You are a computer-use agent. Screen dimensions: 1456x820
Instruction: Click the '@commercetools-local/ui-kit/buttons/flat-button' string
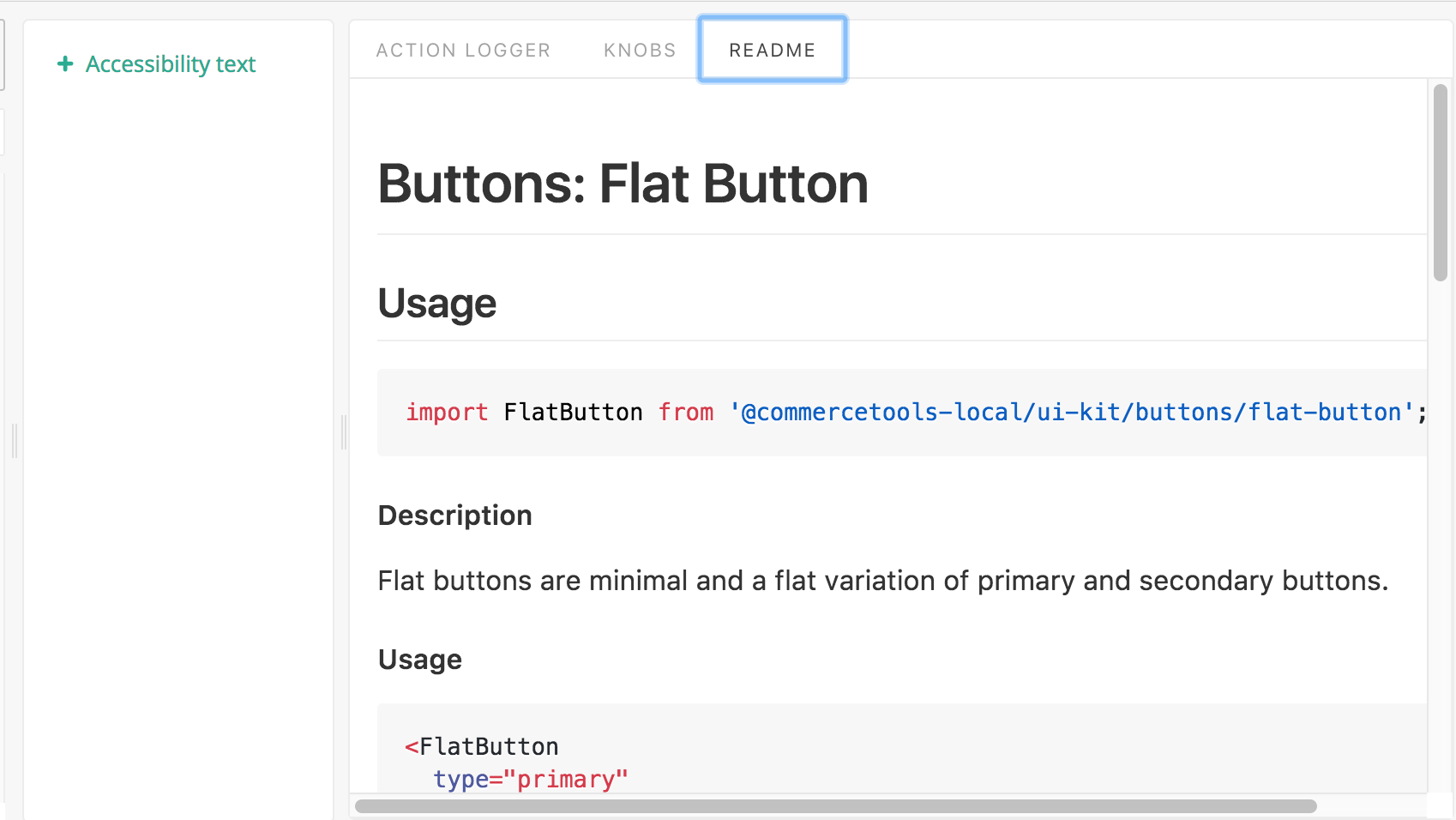pos(1071,413)
